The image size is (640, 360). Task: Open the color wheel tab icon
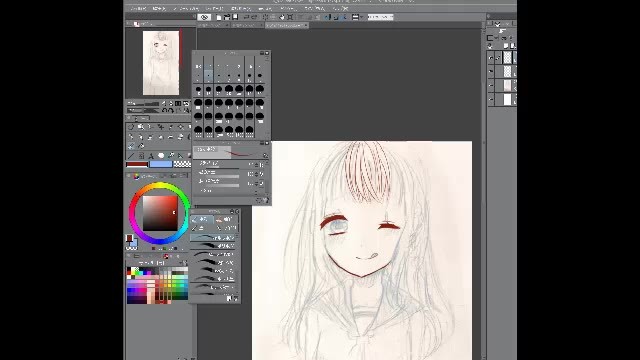136,176
